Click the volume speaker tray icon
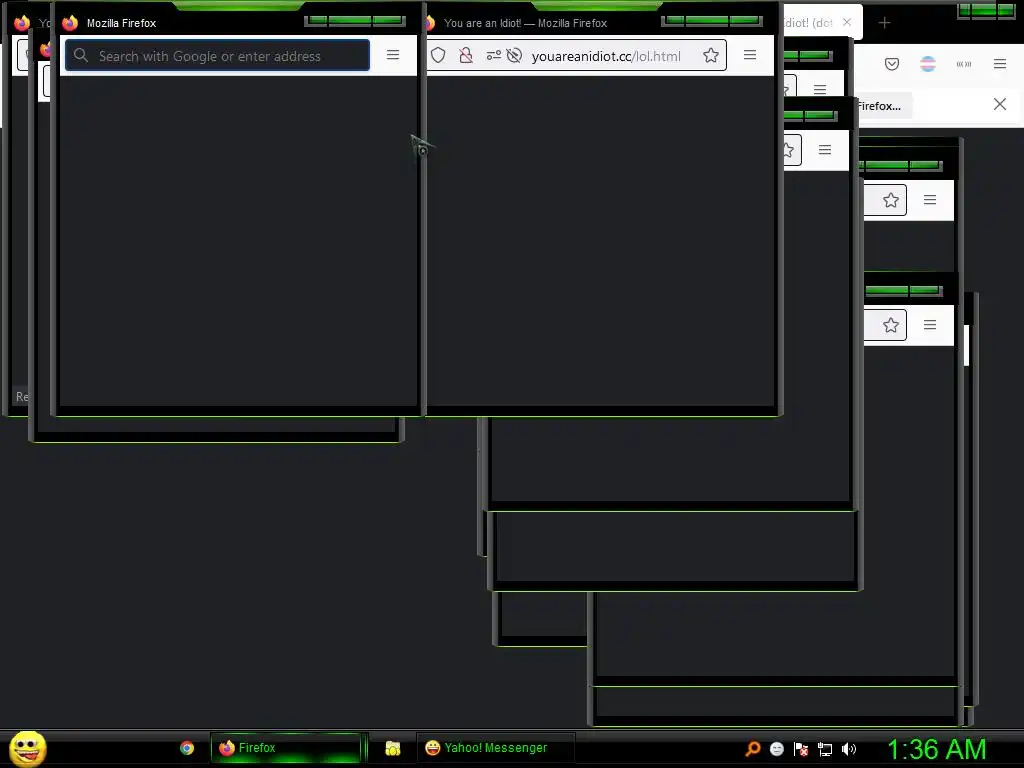The height and width of the screenshot is (768, 1024). 849,749
